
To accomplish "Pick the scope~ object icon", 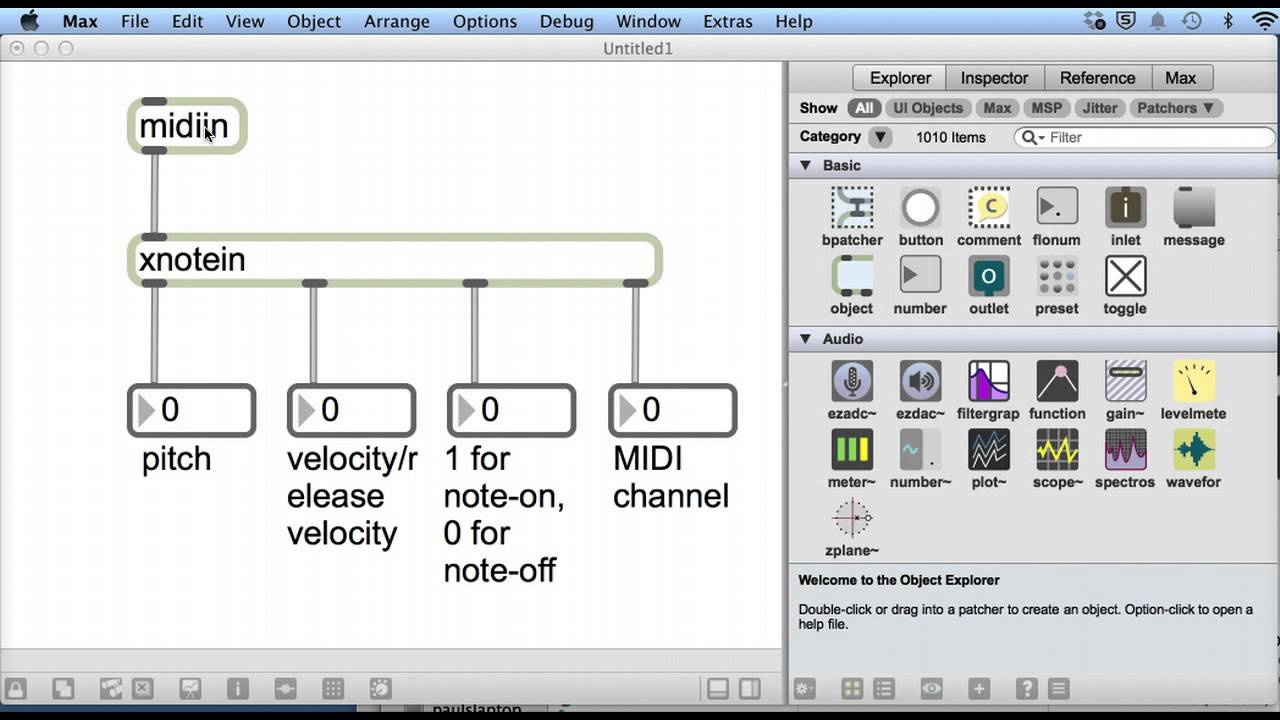I will (x=1057, y=450).
